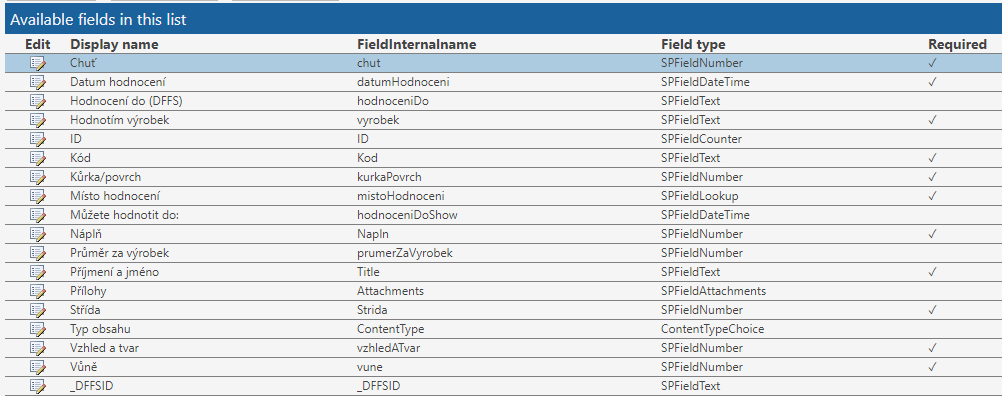The image size is (1002, 396).
Task: Edit the _DFFSID field via its icon
Action: tap(38, 386)
